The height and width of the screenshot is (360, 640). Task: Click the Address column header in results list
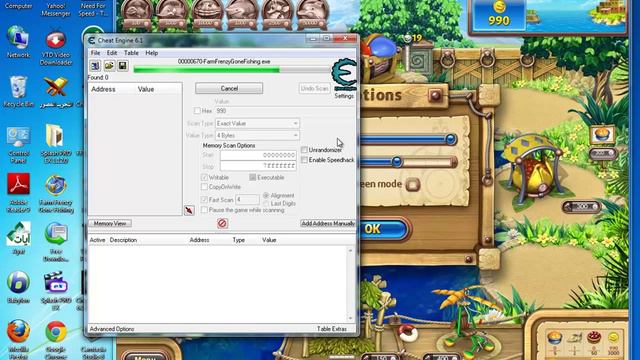pos(103,89)
